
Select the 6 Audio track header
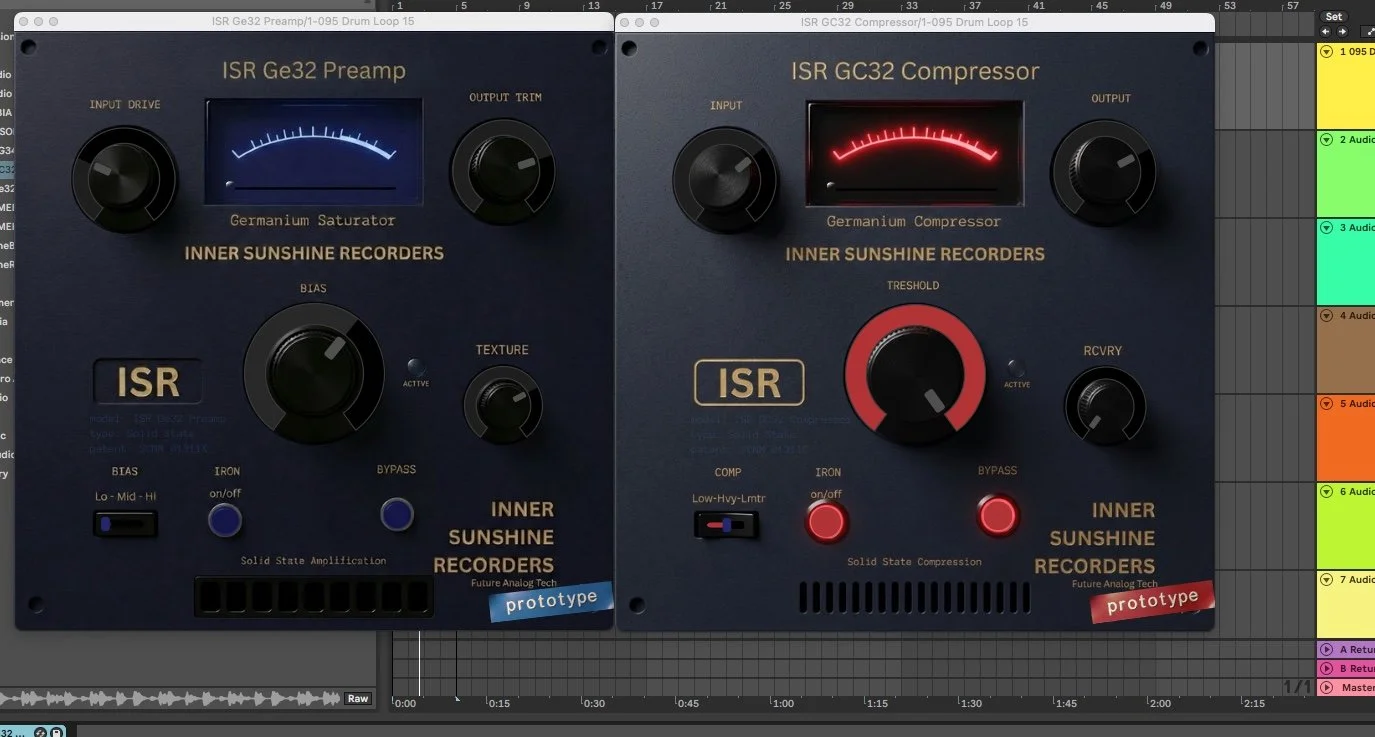coord(1346,525)
